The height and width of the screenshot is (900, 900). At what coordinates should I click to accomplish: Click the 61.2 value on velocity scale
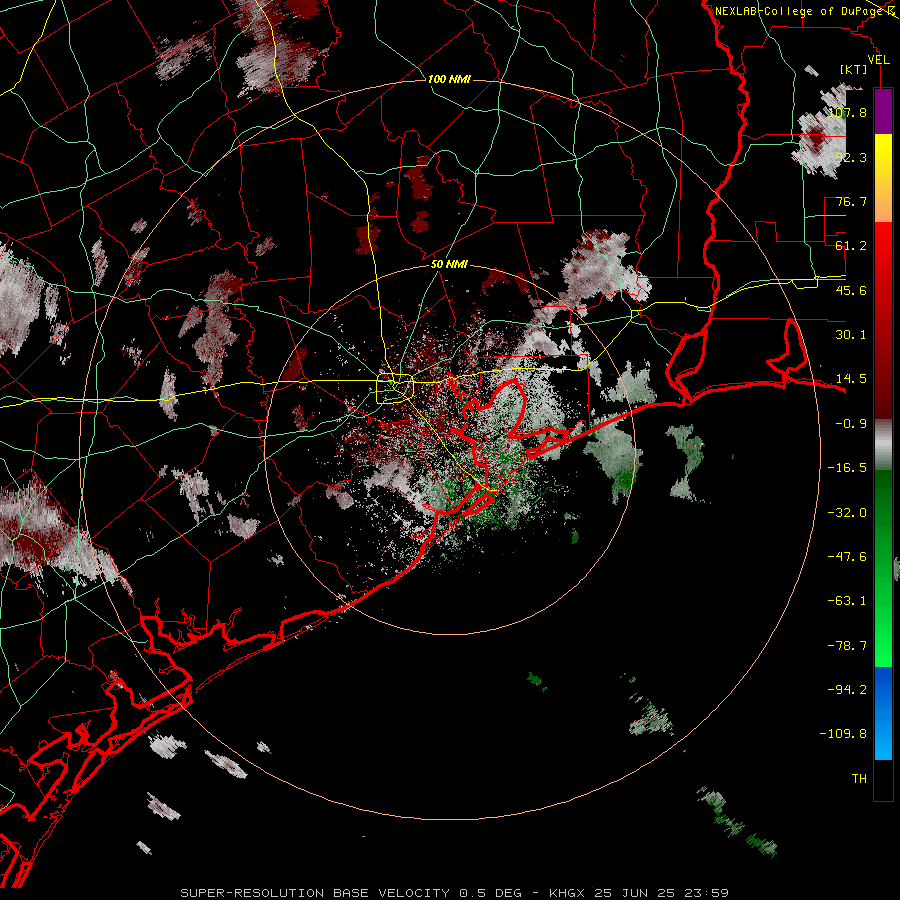coord(851,246)
